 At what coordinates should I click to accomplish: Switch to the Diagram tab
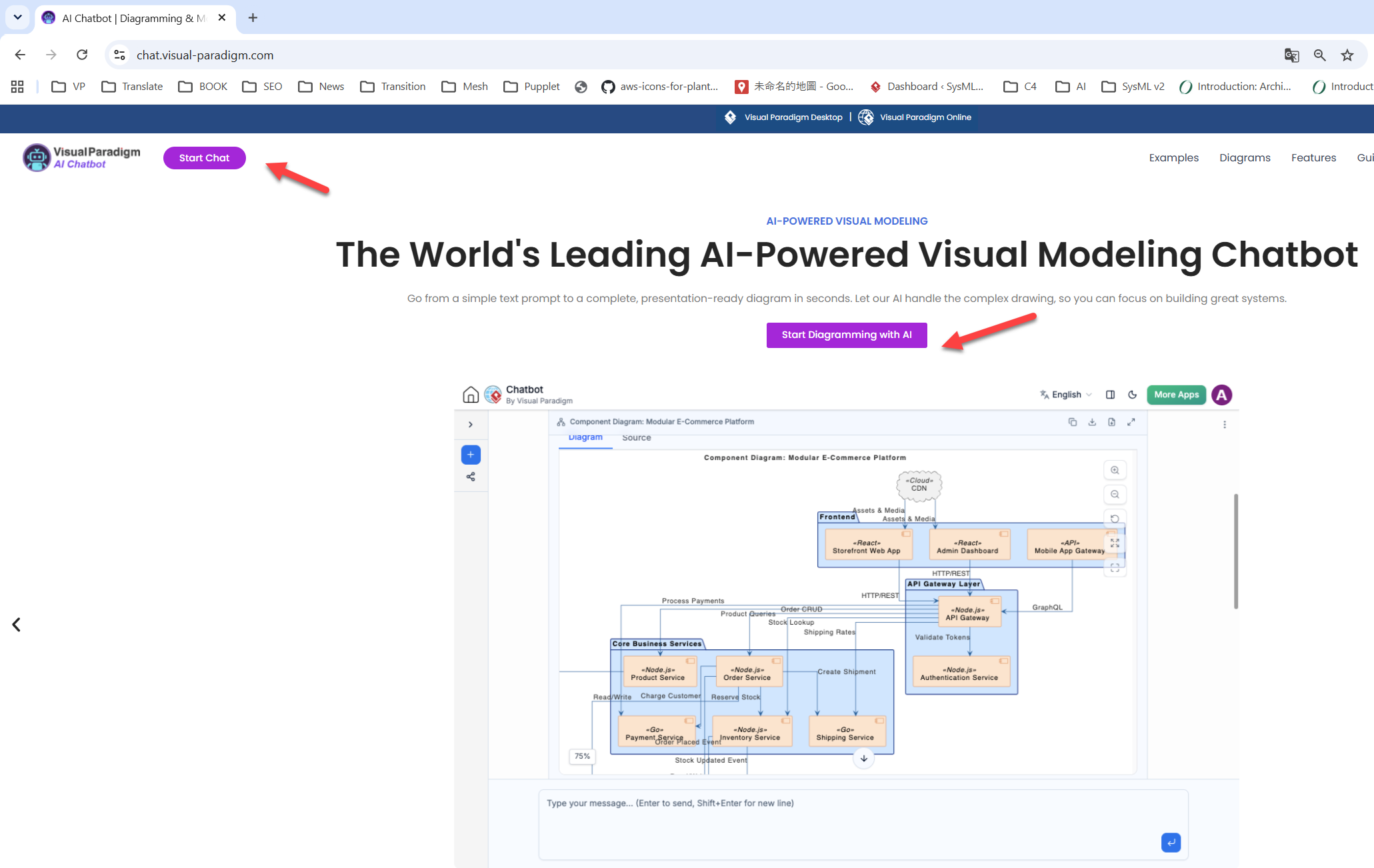point(585,438)
